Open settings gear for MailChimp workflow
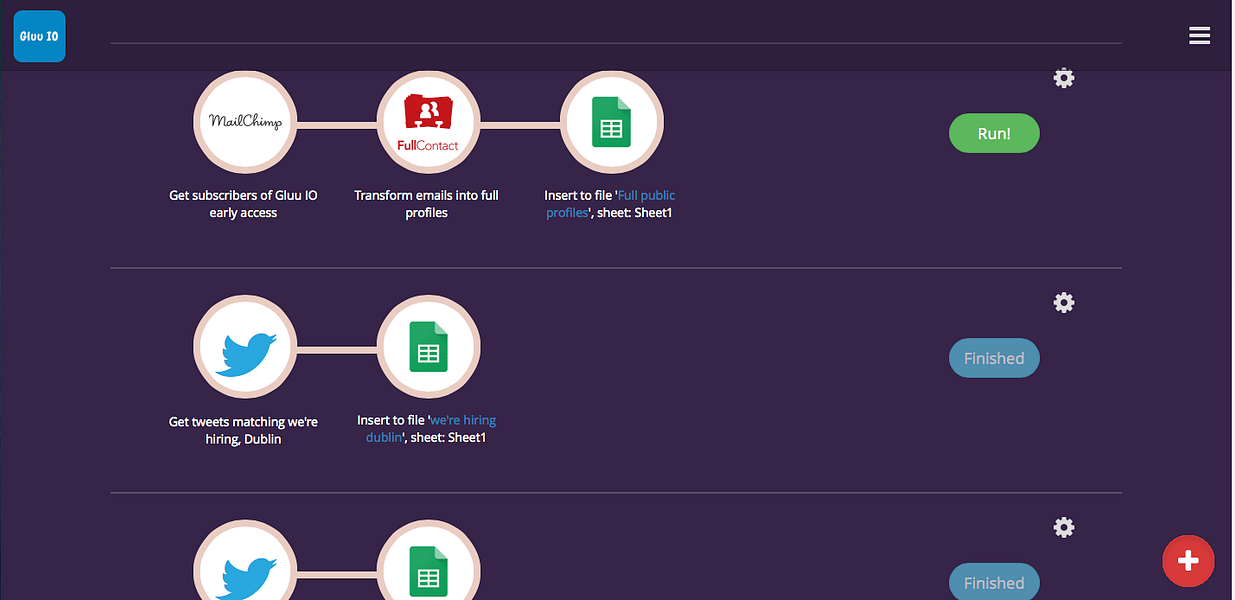Image resolution: width=1235 pixels, height=600 pixels. (1064, 78)
